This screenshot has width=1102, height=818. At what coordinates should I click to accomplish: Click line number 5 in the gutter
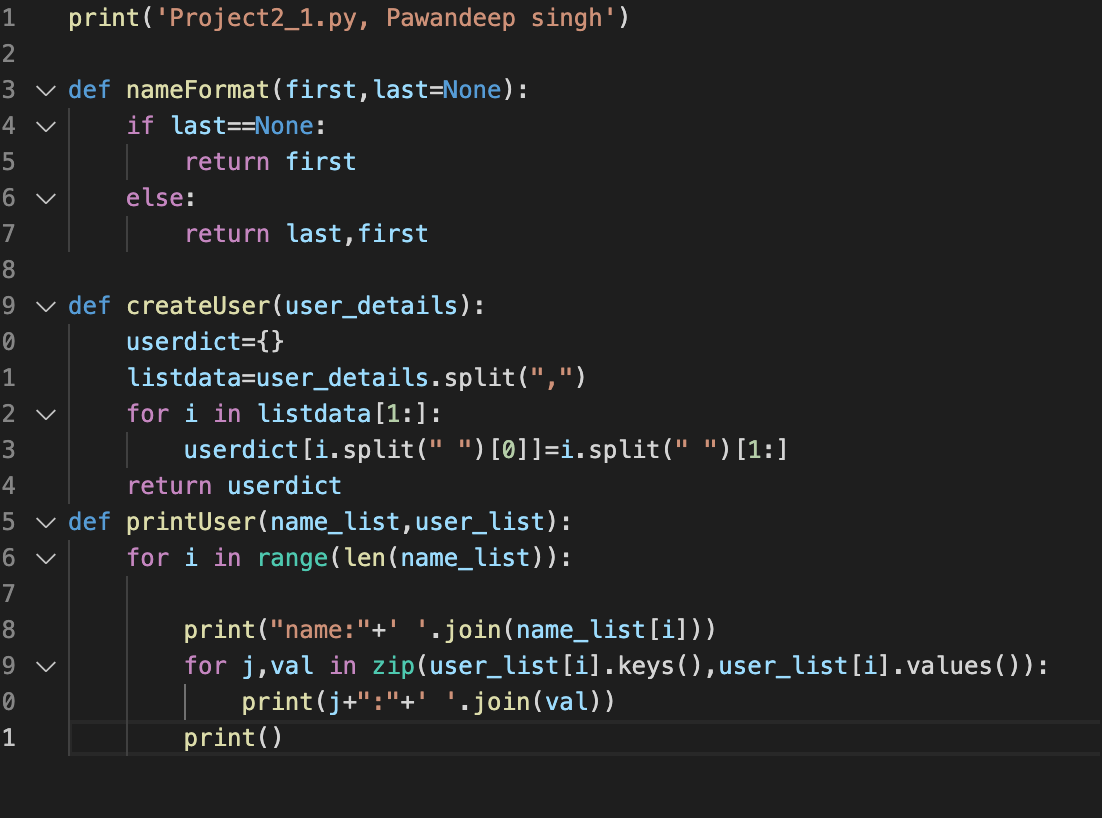coord(10,161)
